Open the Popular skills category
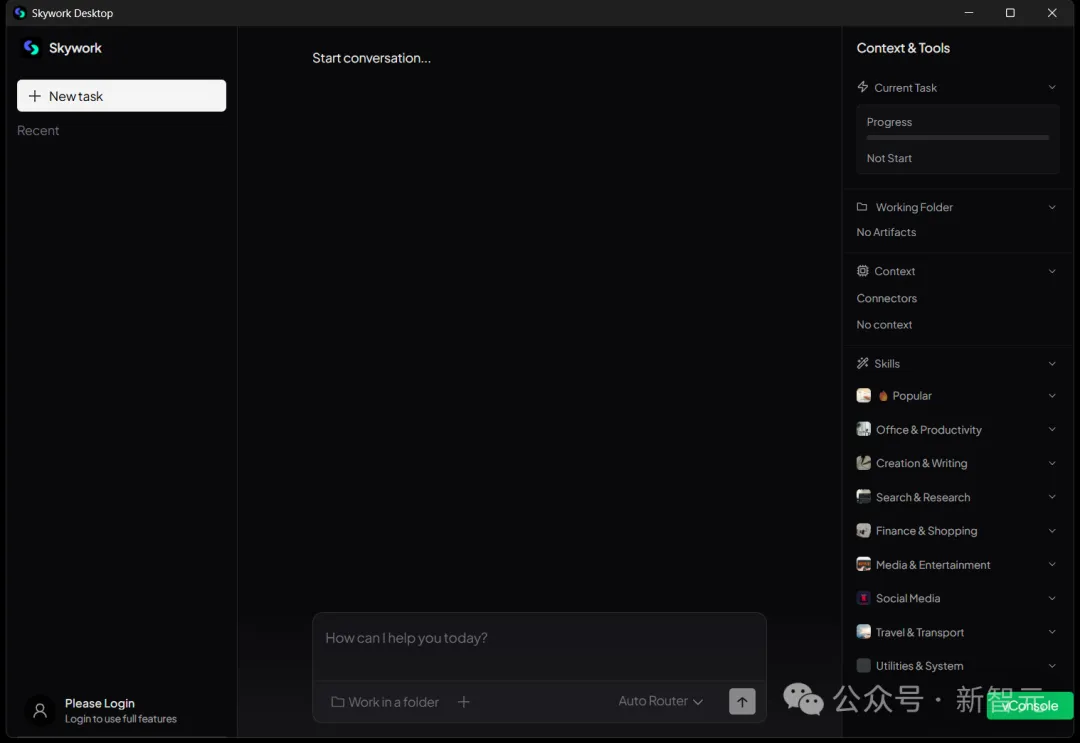This screenshot has height=743, width=1080. pos(912,396)
